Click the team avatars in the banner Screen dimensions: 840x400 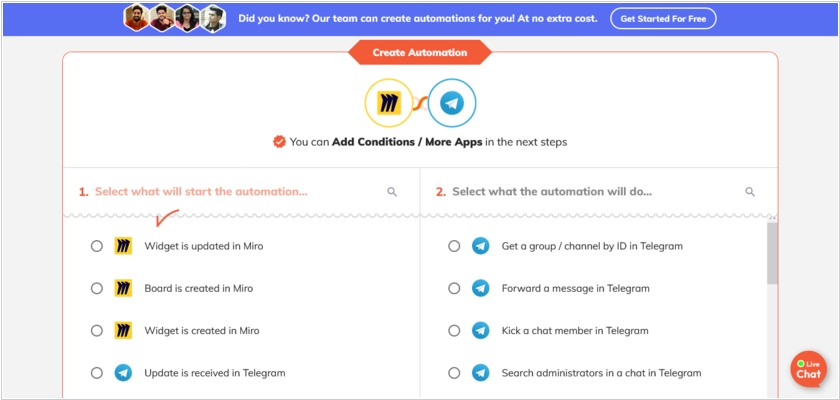pyautogui.click(x=175, y=19)
